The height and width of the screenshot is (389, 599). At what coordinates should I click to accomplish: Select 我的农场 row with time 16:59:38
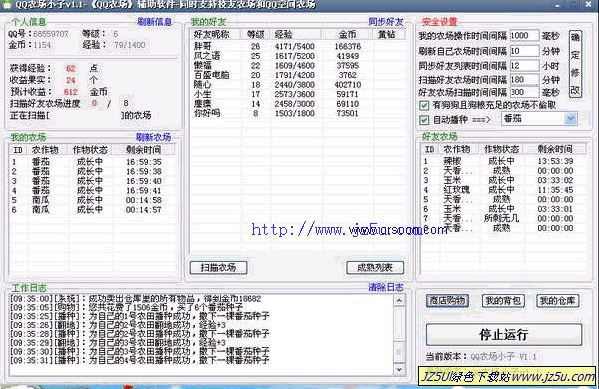click(92, 172)
